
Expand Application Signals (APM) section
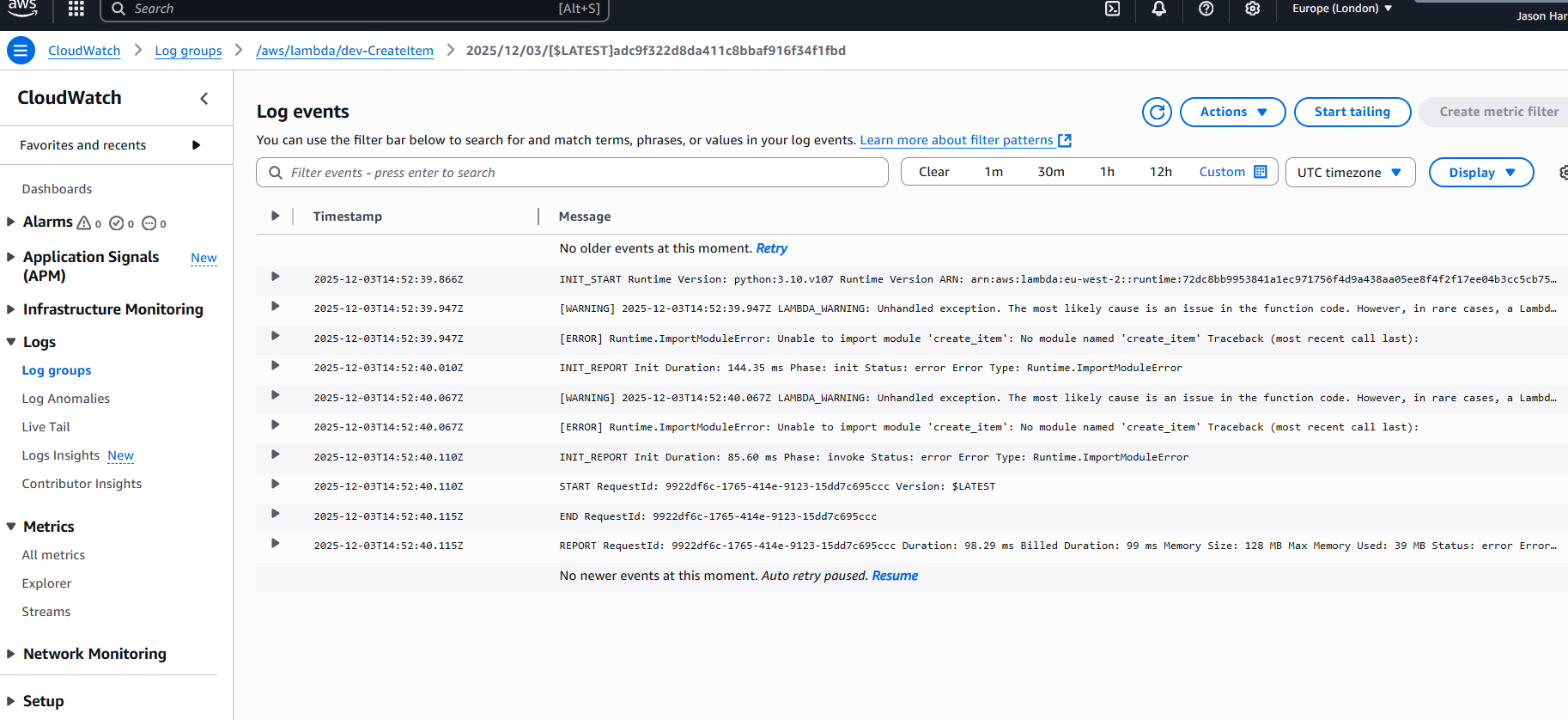coord(11,257)
